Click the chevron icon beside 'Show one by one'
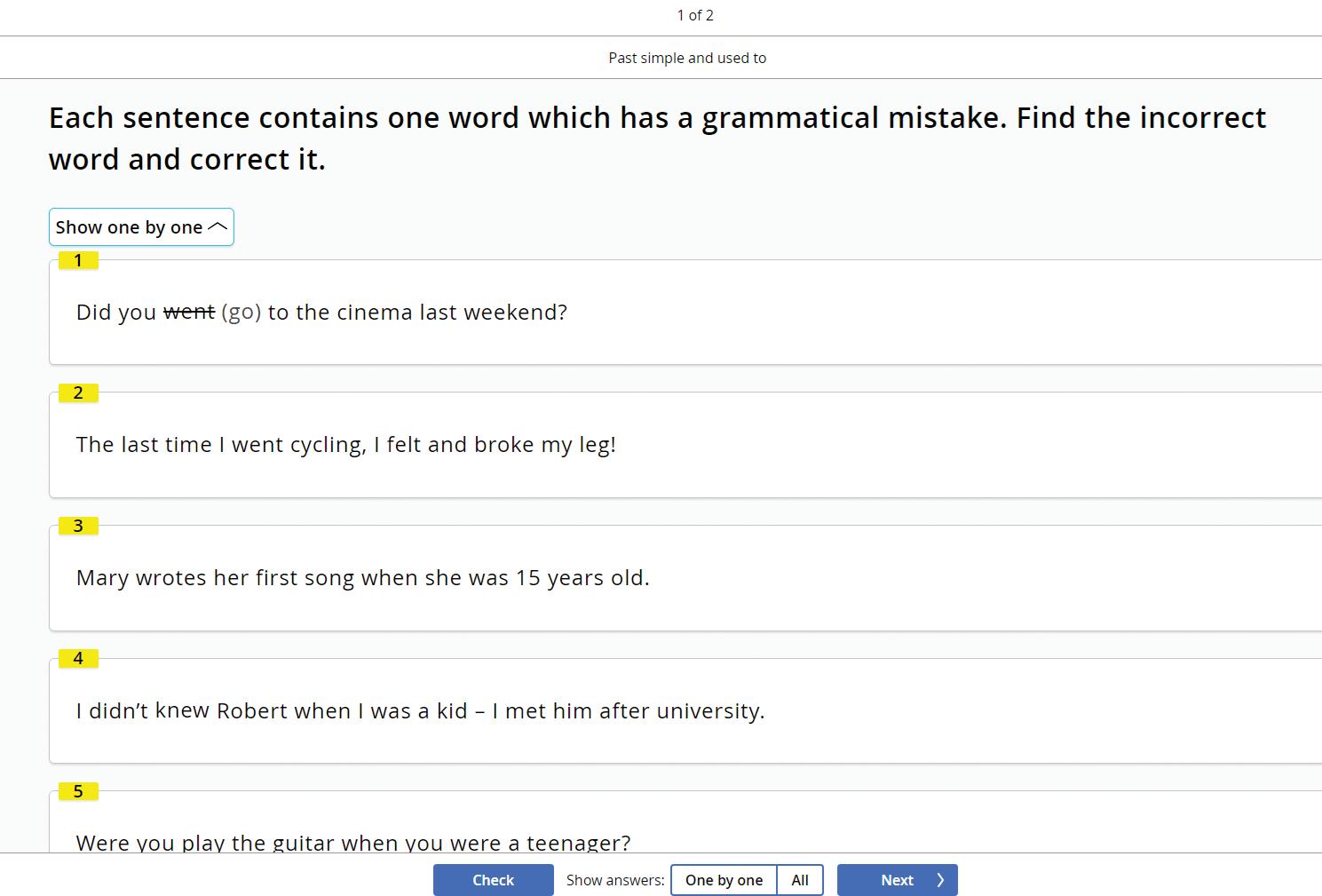 [x=218, y=227]
